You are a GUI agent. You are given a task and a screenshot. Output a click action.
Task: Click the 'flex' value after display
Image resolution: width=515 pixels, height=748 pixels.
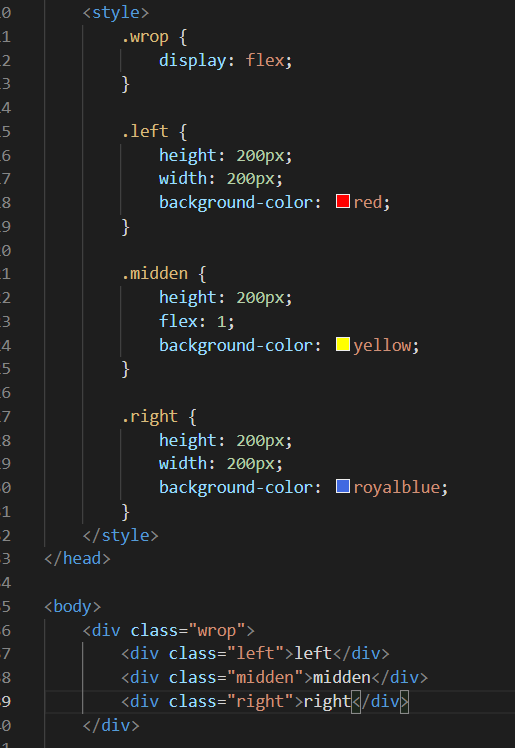point(265,60)
